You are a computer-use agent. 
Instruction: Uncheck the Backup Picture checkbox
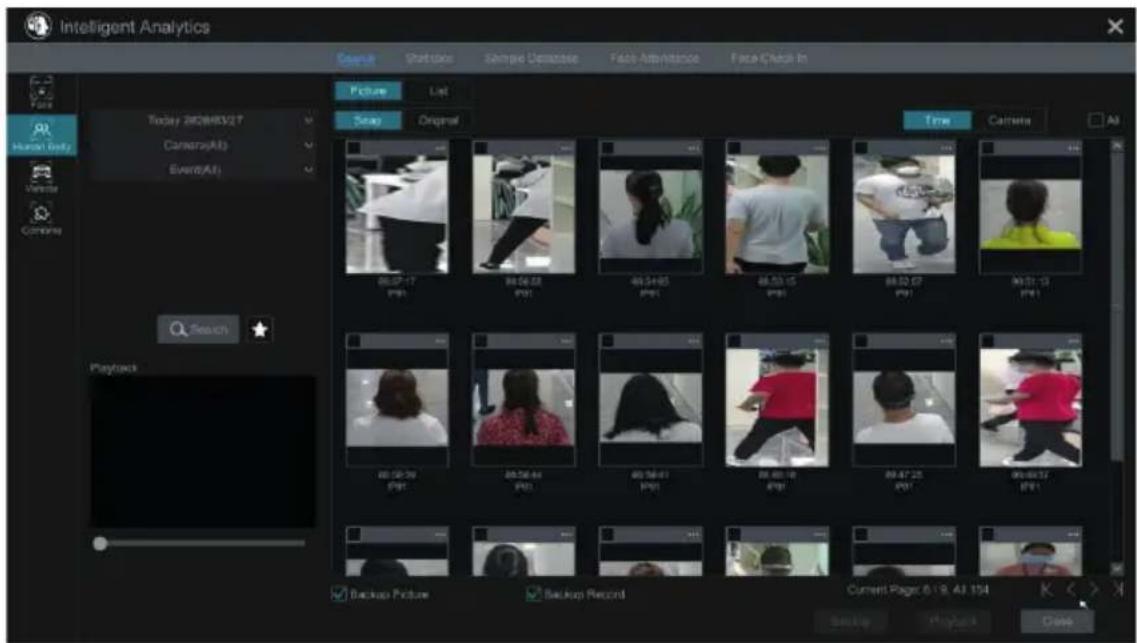pos(339,594)
